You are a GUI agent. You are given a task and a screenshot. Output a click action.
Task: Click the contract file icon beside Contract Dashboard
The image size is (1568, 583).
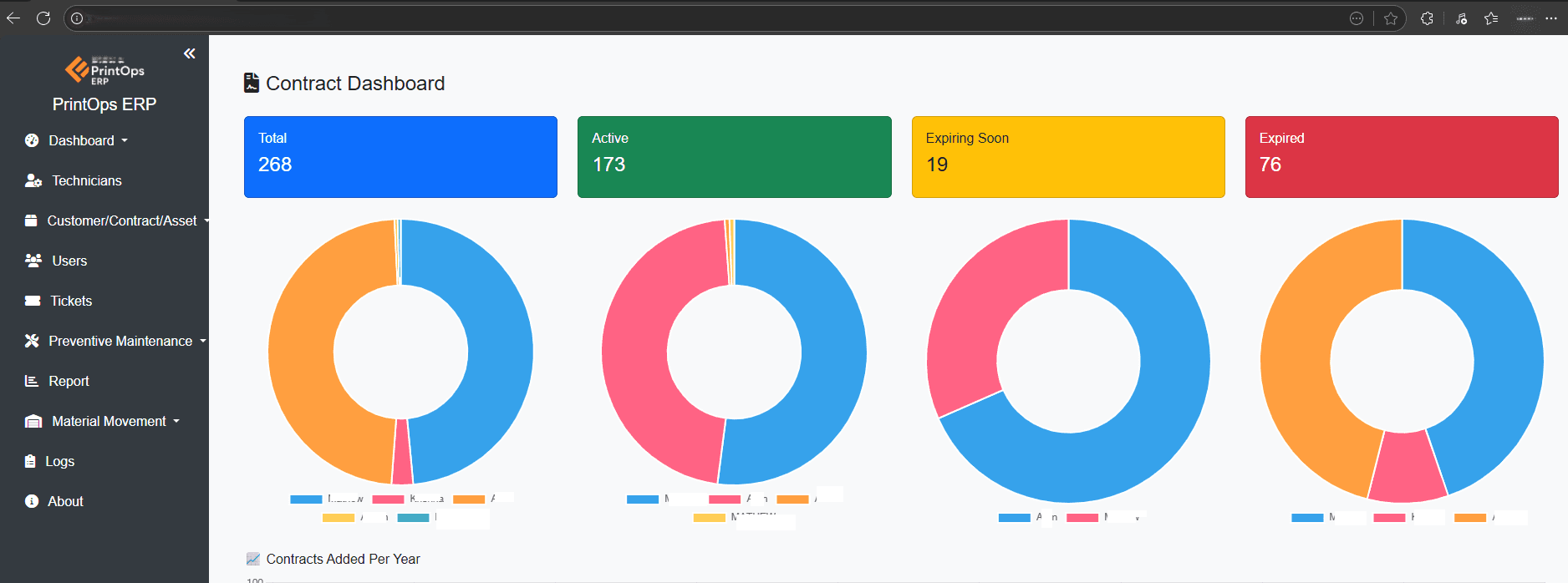coord(251,83)
